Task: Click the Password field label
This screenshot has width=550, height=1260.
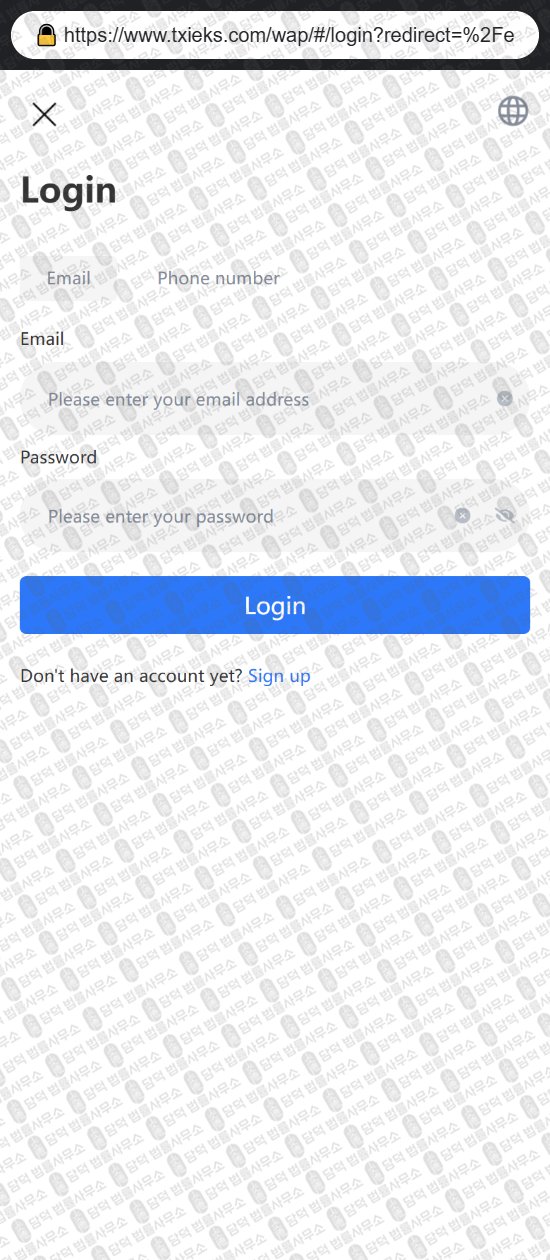Action: coord(59,457)
